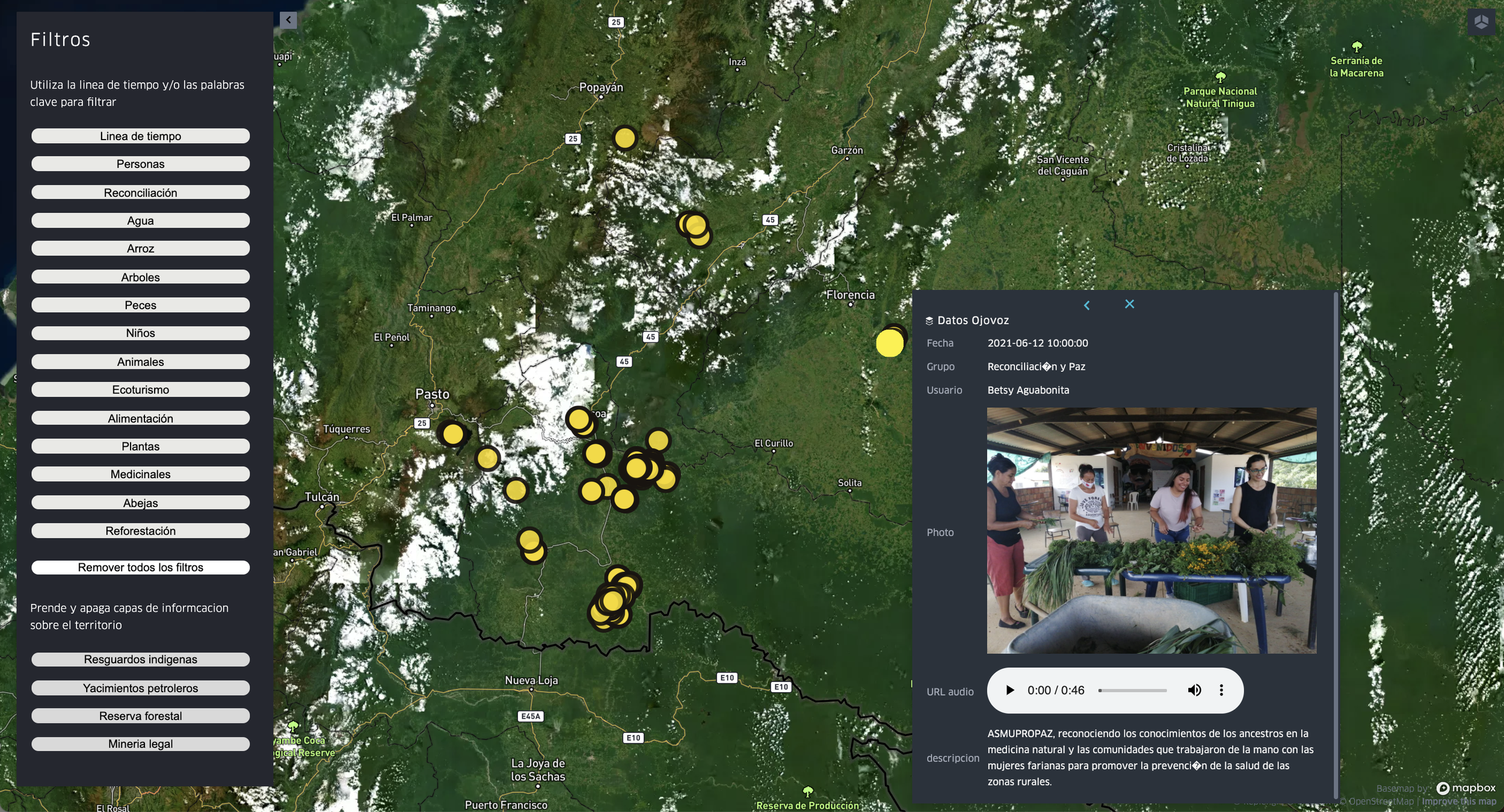
Task: Click the Serranía de la Macarena park icon
Action: (1357, 46)
